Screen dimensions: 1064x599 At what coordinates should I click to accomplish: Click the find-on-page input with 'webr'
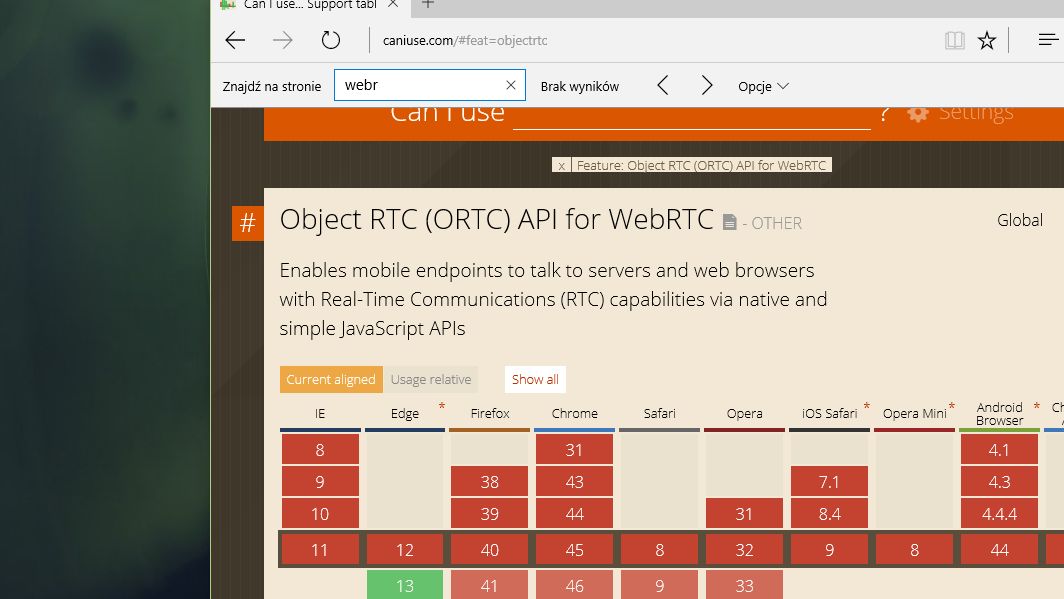[x=430, y=85]
